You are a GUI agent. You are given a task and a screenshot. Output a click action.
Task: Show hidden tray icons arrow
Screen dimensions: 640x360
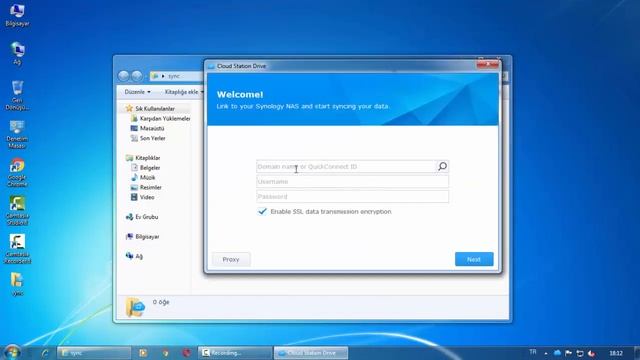coord(546,353)
